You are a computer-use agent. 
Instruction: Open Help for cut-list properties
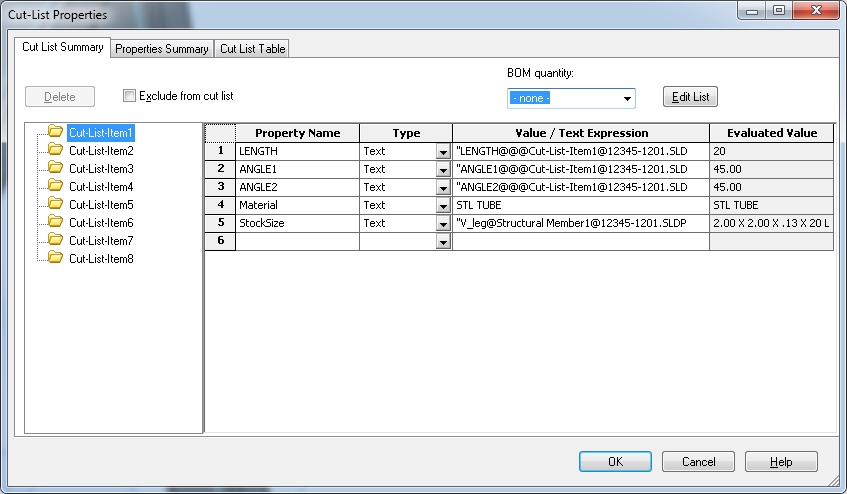pyautogui.click(x=781, y=462)
